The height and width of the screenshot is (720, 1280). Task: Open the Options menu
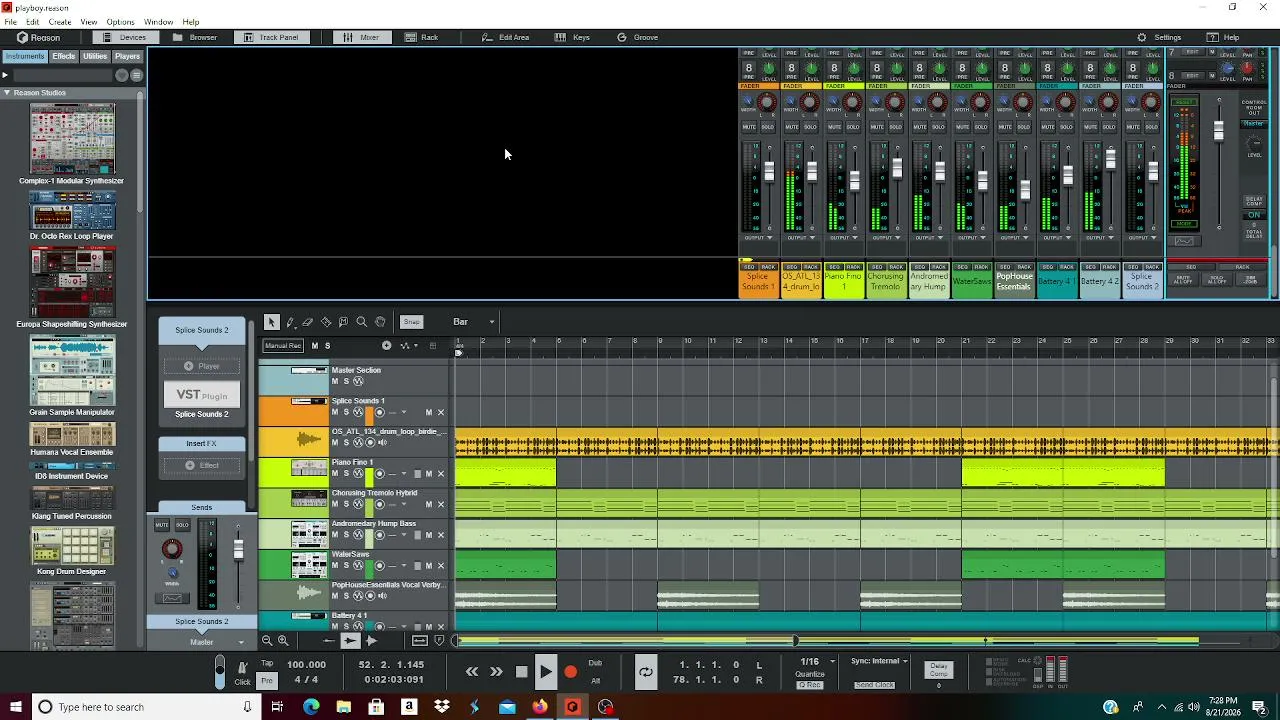point(120,22)
